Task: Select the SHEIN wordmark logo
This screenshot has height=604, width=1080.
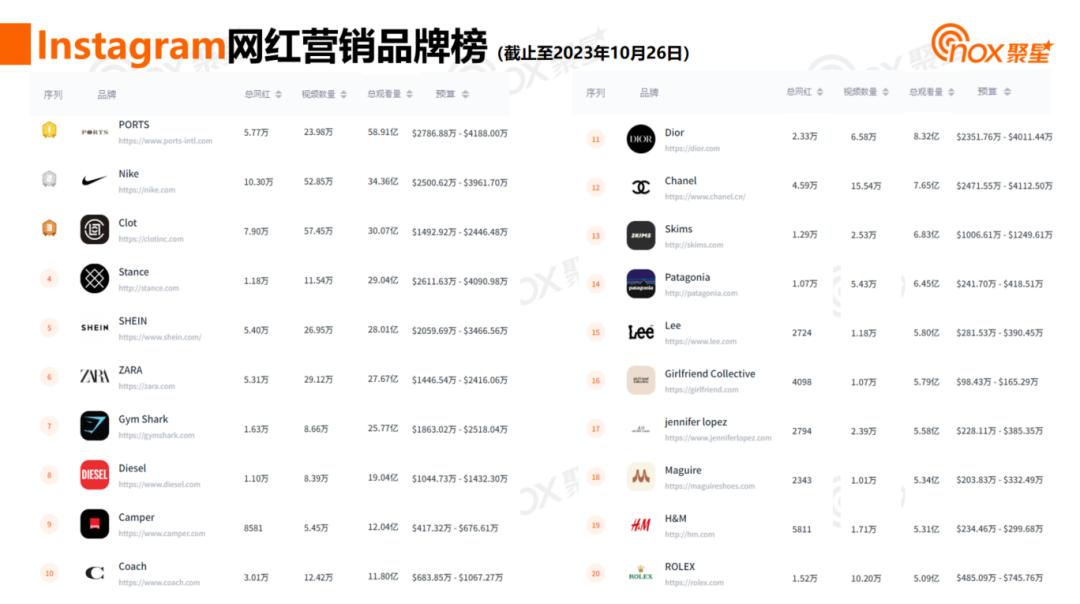Action: tap(94, 328)
